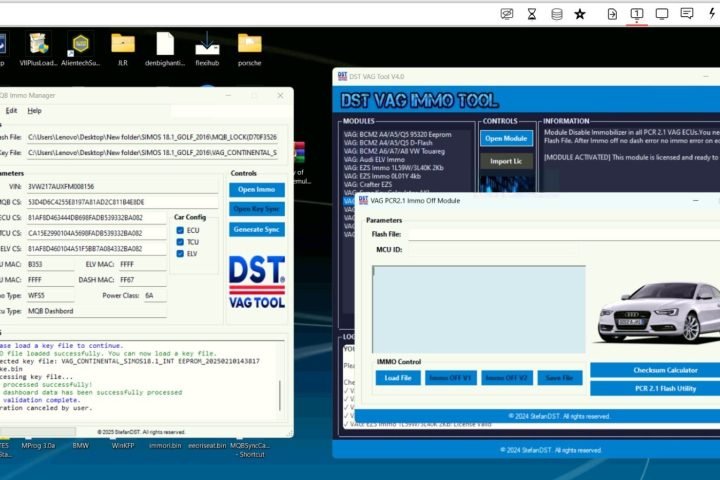The height and width of the screenshot is (480, 720).
Task: Open the VIIPlusLoad desktop icon
Action: click(39, 47)
